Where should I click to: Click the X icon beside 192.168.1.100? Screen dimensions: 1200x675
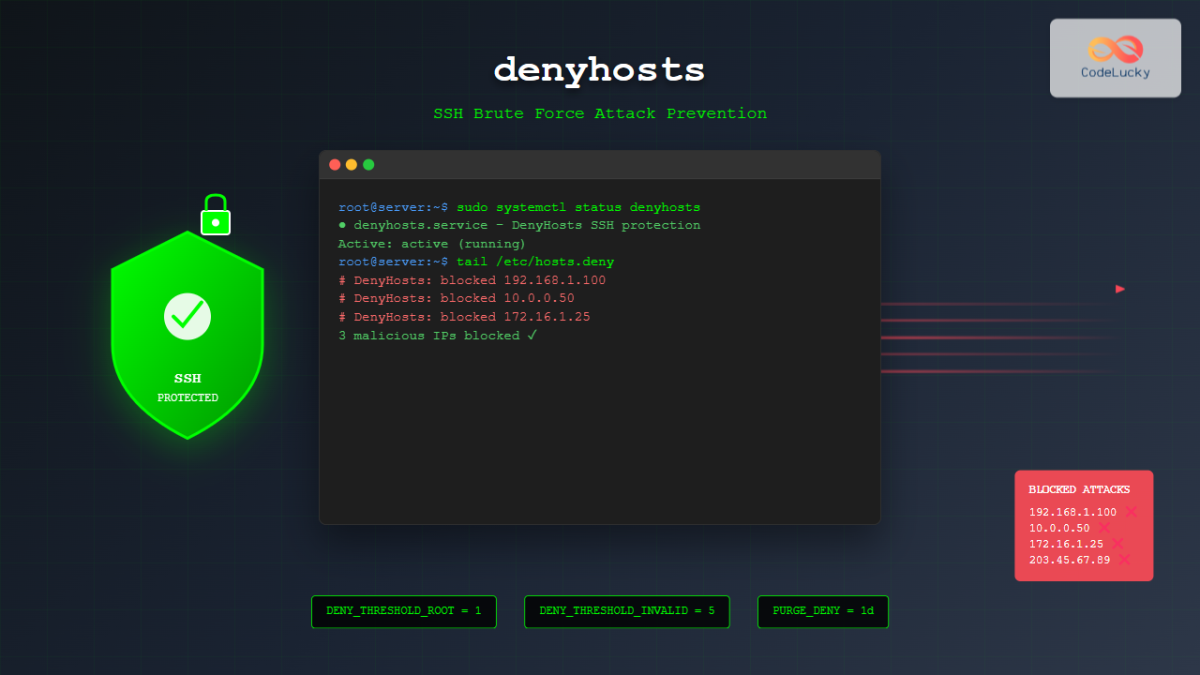click(x=1131, y=511)
